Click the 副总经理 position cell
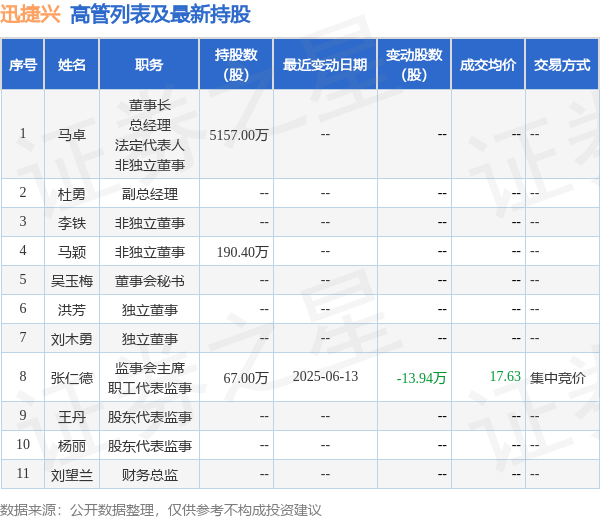The image size is (600, 519). (150, 194)
